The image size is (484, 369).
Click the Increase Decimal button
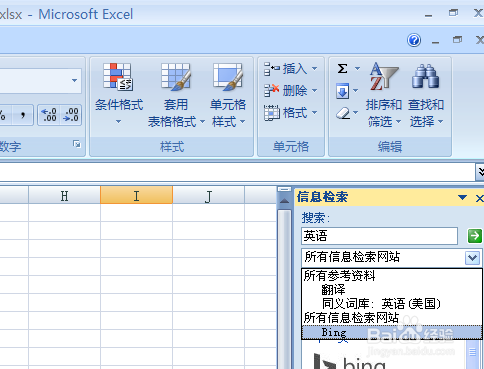point(49,115)
